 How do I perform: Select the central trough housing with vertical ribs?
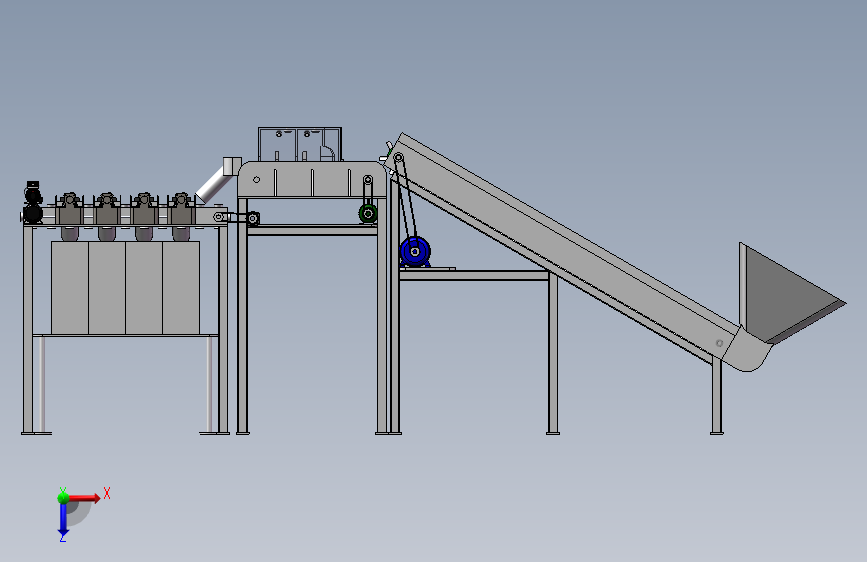[312, 179]
